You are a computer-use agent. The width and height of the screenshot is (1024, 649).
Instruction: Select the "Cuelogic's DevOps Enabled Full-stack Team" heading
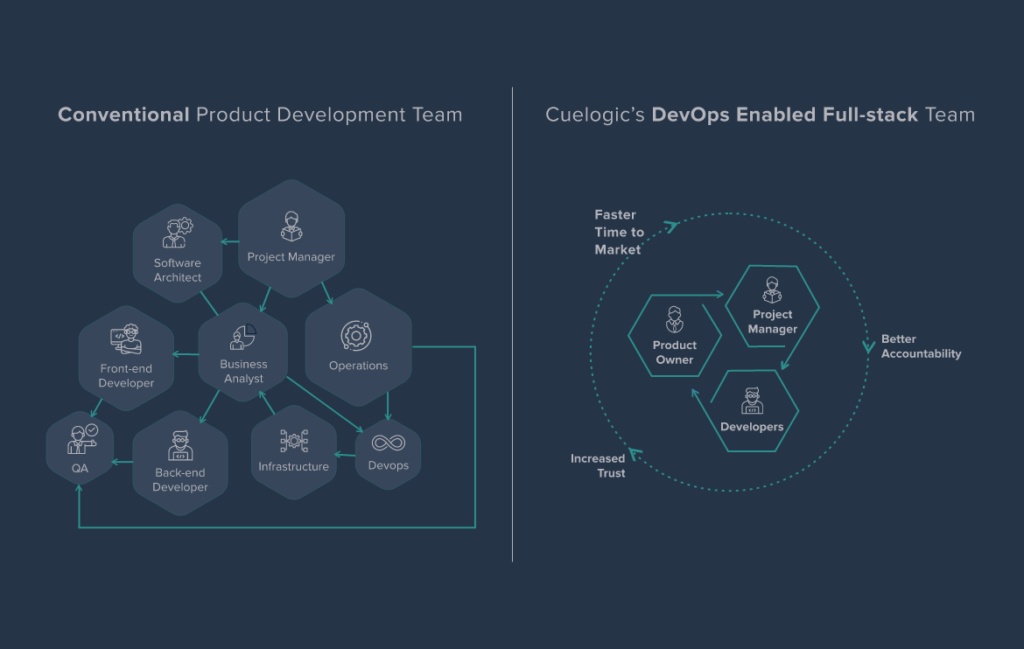click(760, 115)
